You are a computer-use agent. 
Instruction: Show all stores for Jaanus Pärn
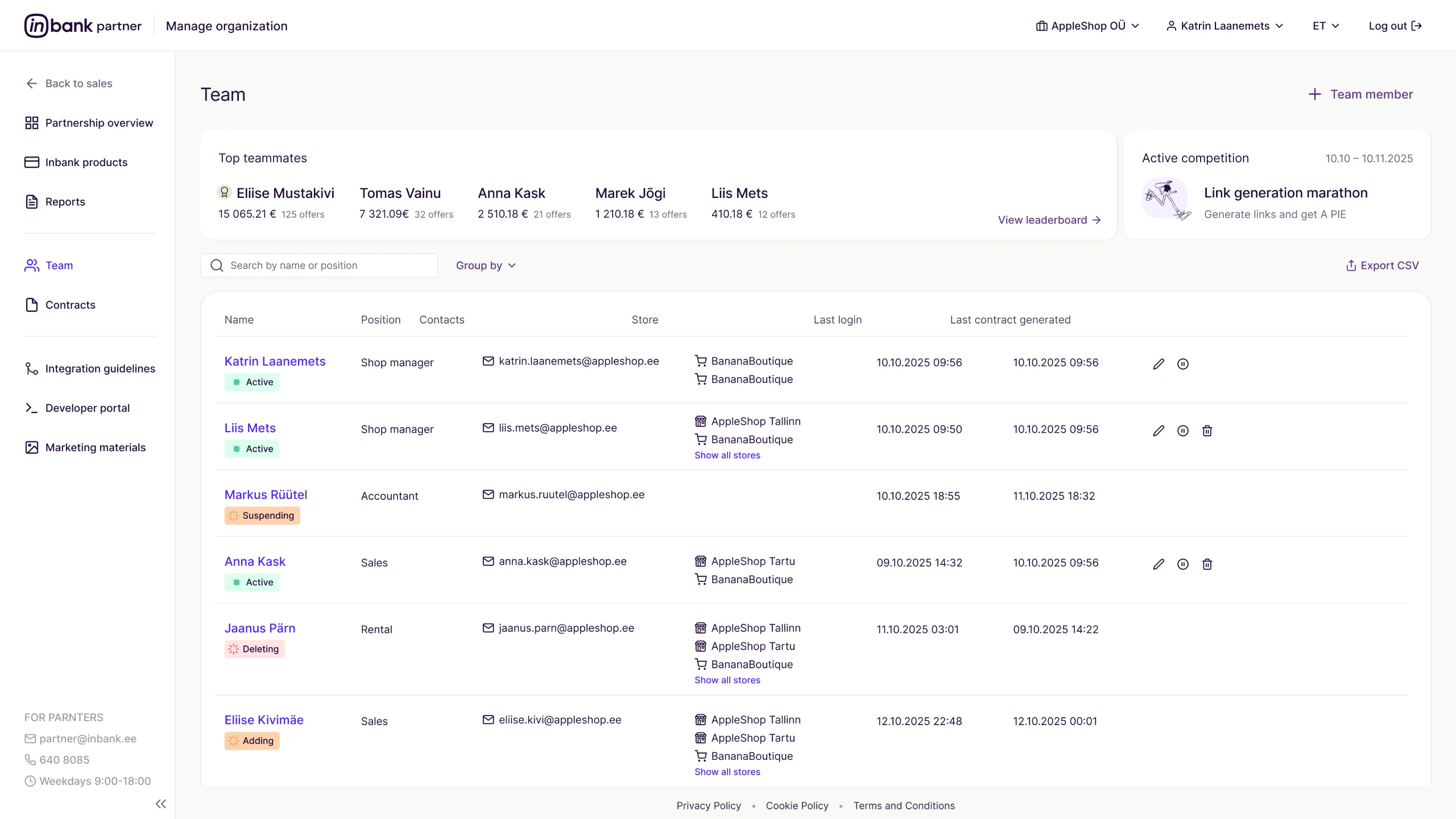727,680
